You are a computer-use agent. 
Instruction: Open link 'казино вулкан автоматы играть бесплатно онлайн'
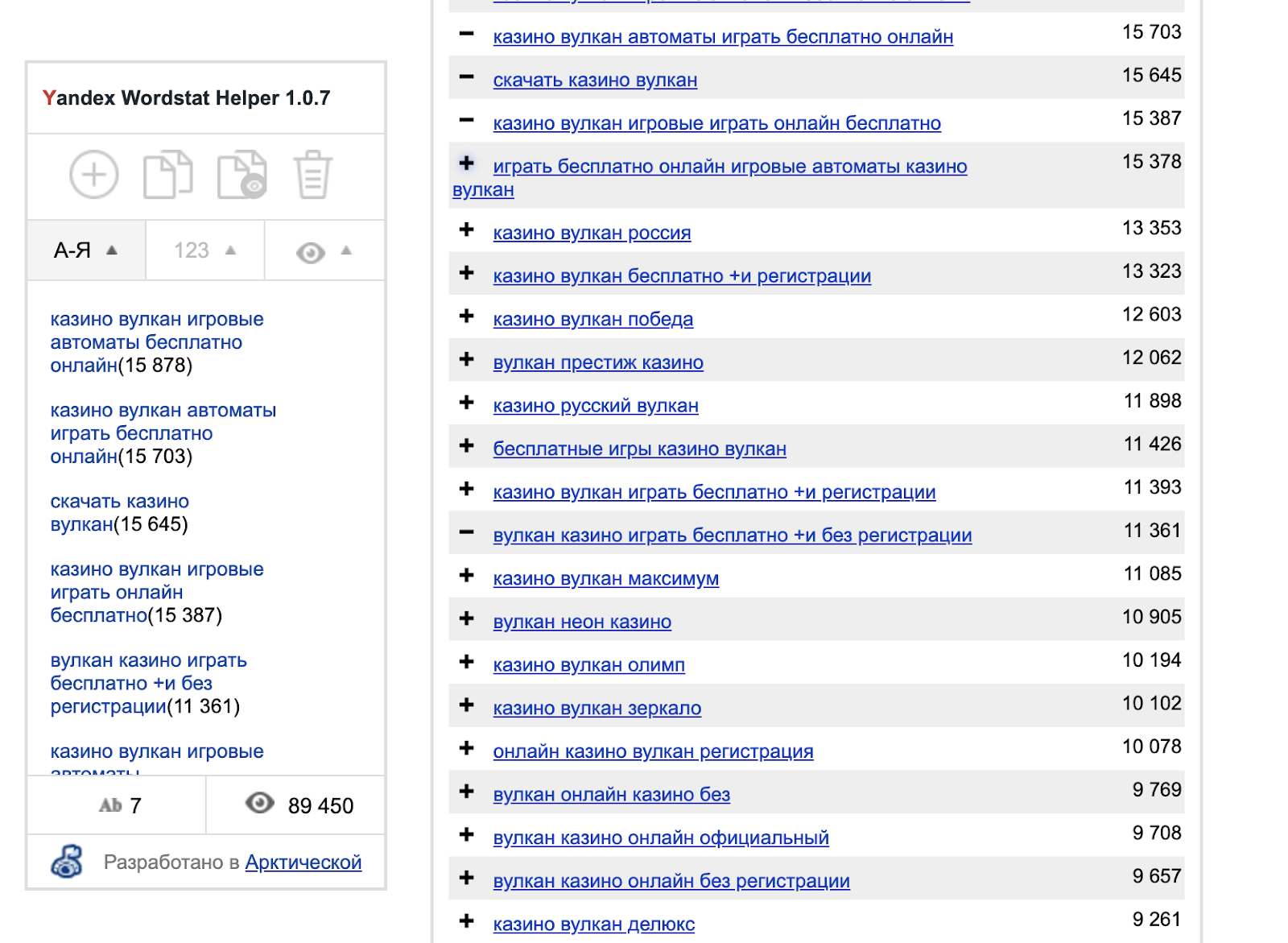(723, 37)
